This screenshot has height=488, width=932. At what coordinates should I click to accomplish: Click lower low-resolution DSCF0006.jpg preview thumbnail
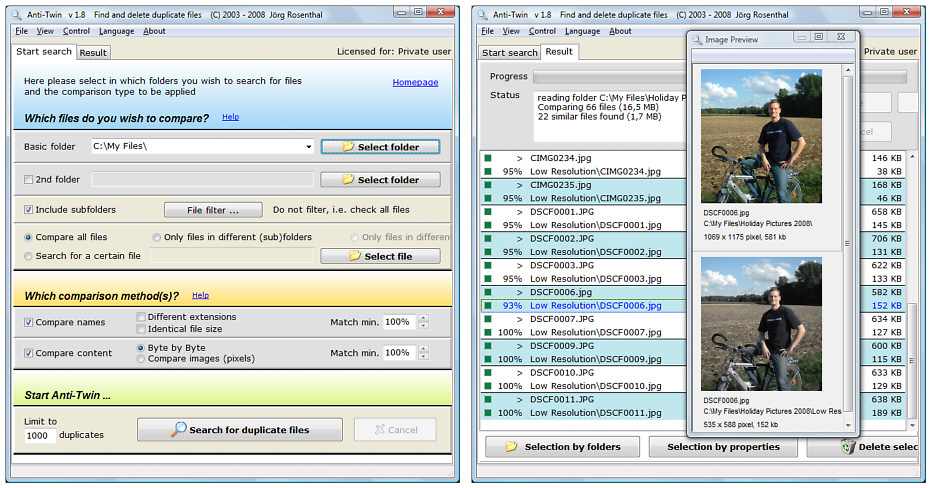(x=761, y=324)
